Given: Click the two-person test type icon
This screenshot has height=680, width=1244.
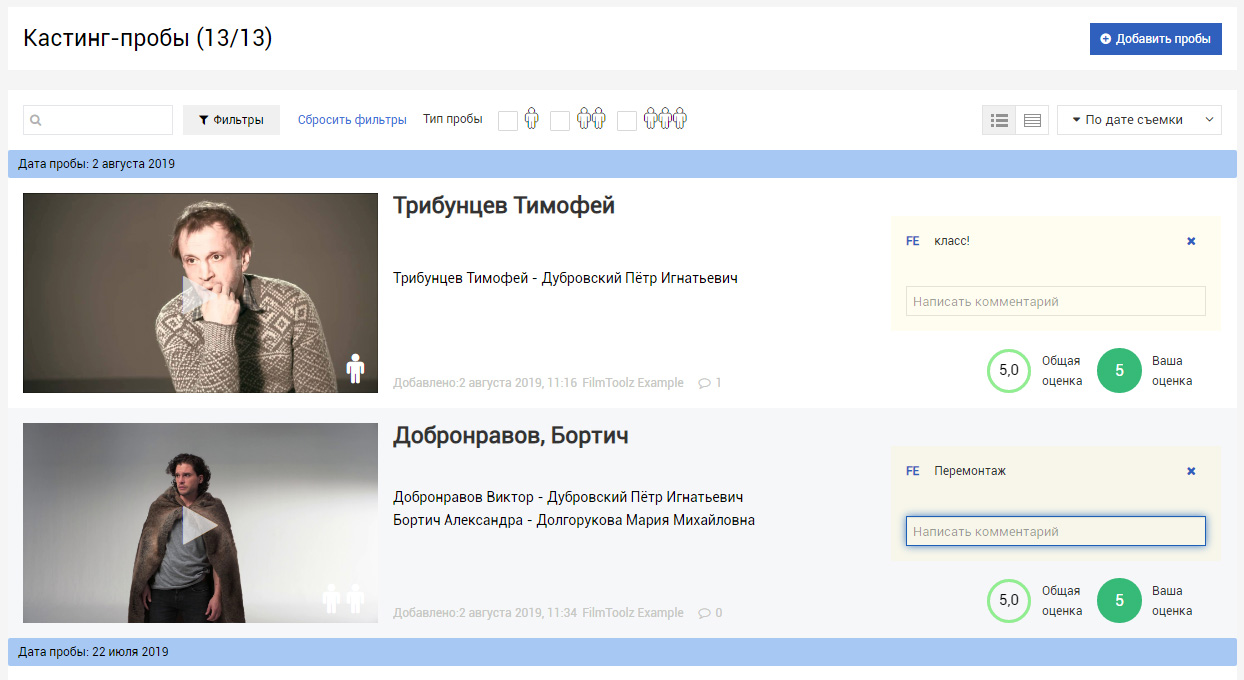Looking at the screenshot, I should (x=592, y=119).
